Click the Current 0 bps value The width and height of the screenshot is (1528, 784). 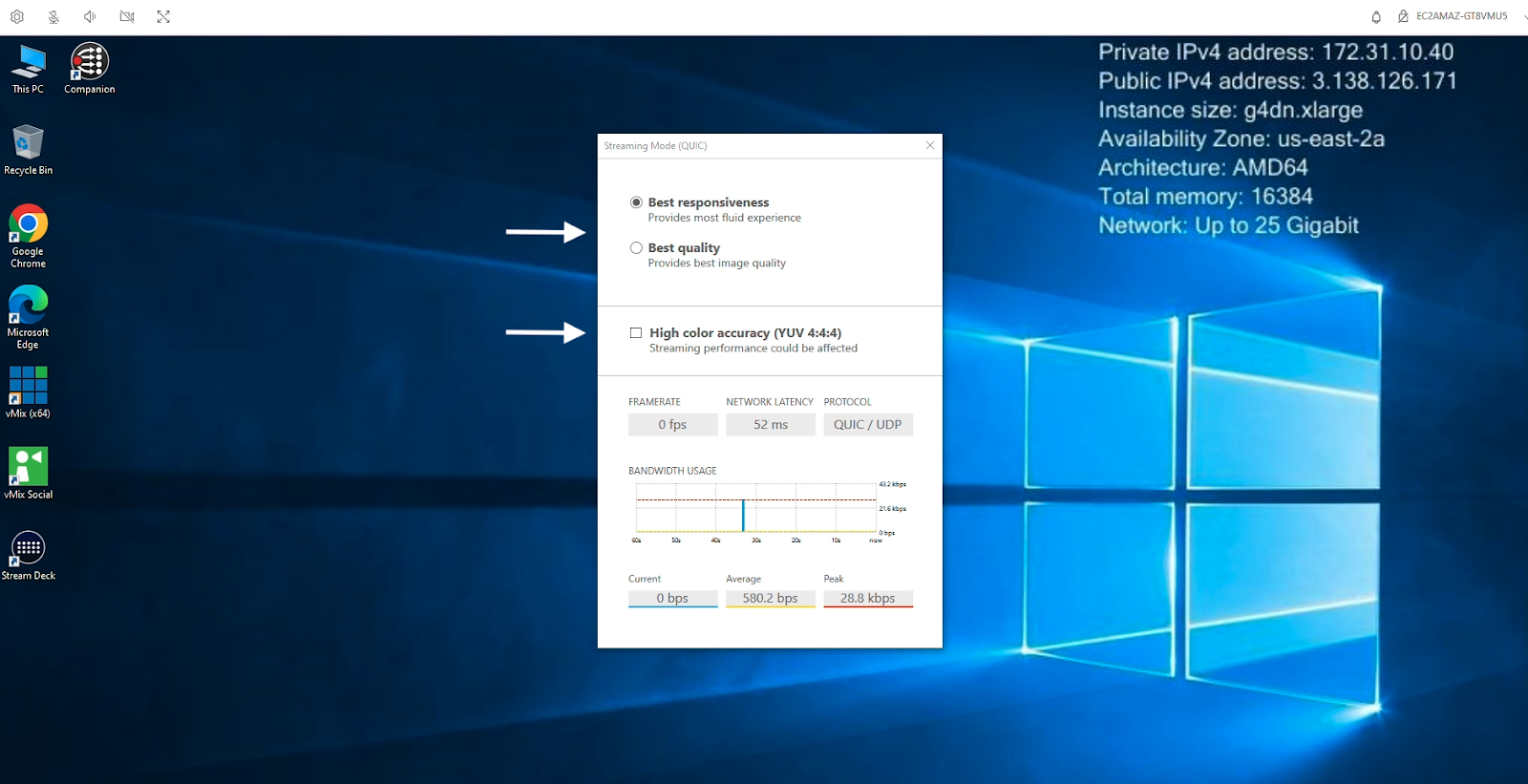672,598
